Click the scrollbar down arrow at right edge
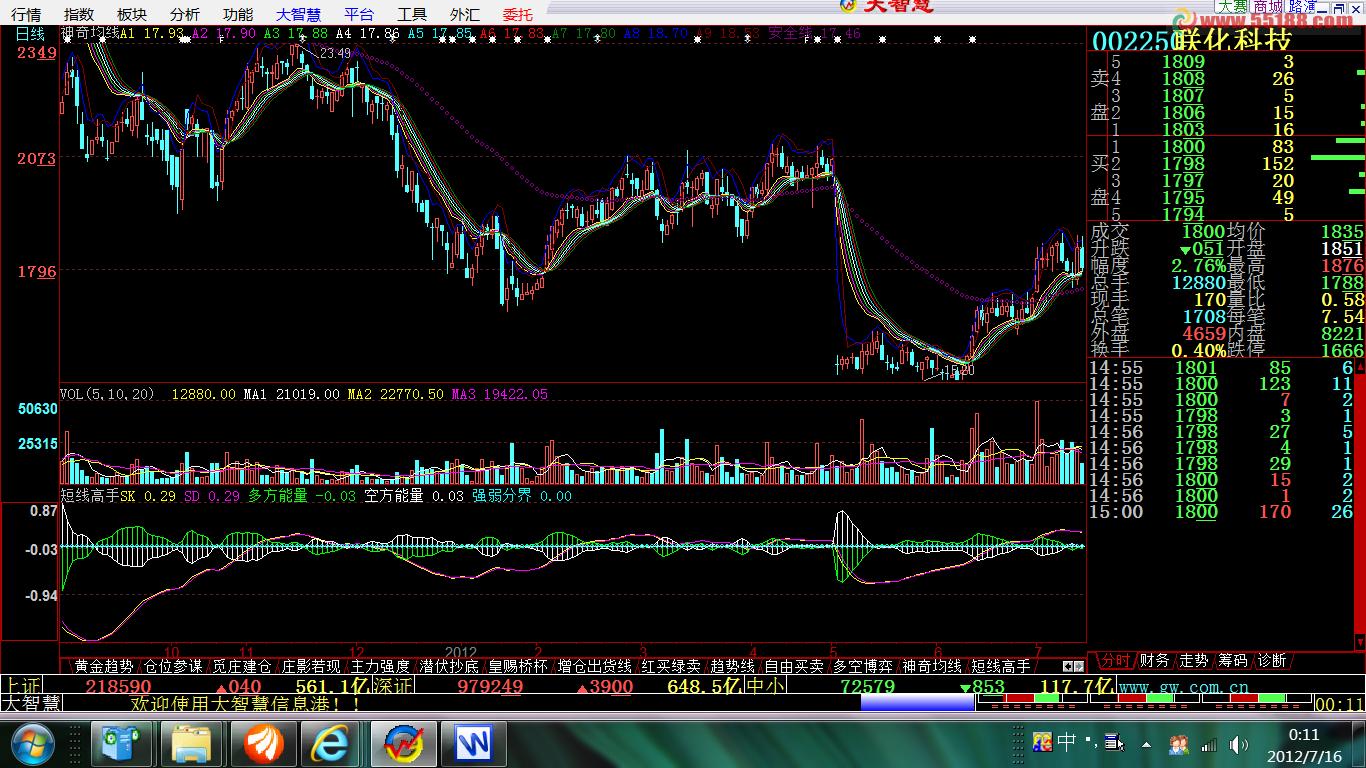The height and width of the screenshot is (768, 1366). click(1359, 640)
